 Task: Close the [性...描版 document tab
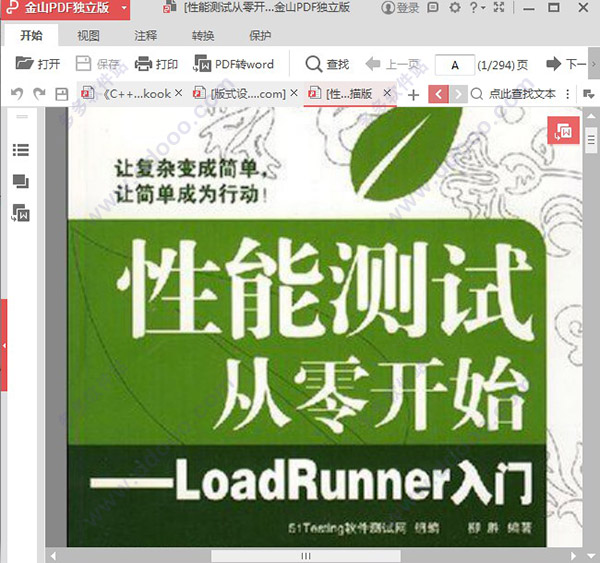387,93
